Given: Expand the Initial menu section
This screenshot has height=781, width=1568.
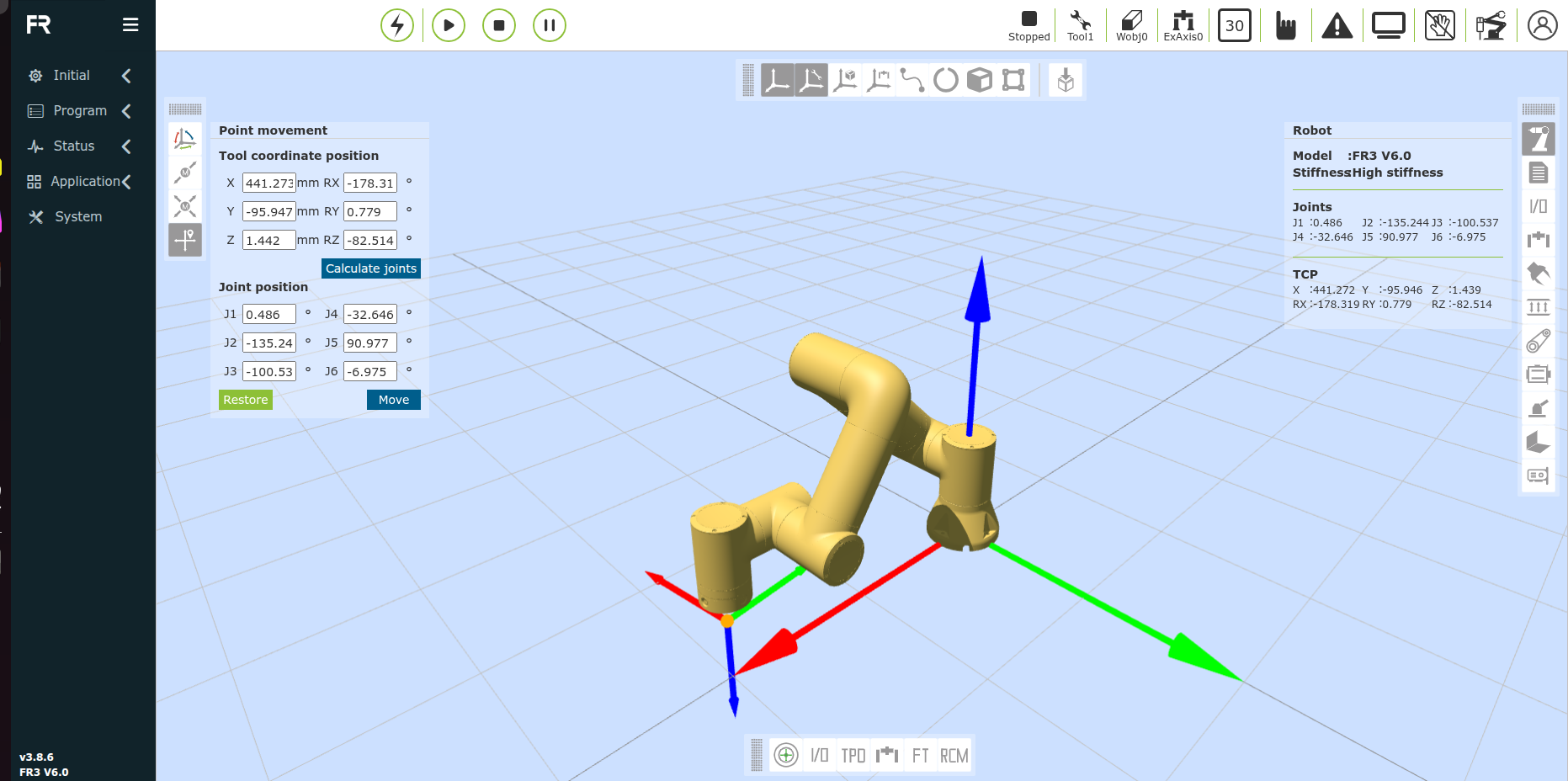Looking at the screenshot, I should click(x=72, y=76).
